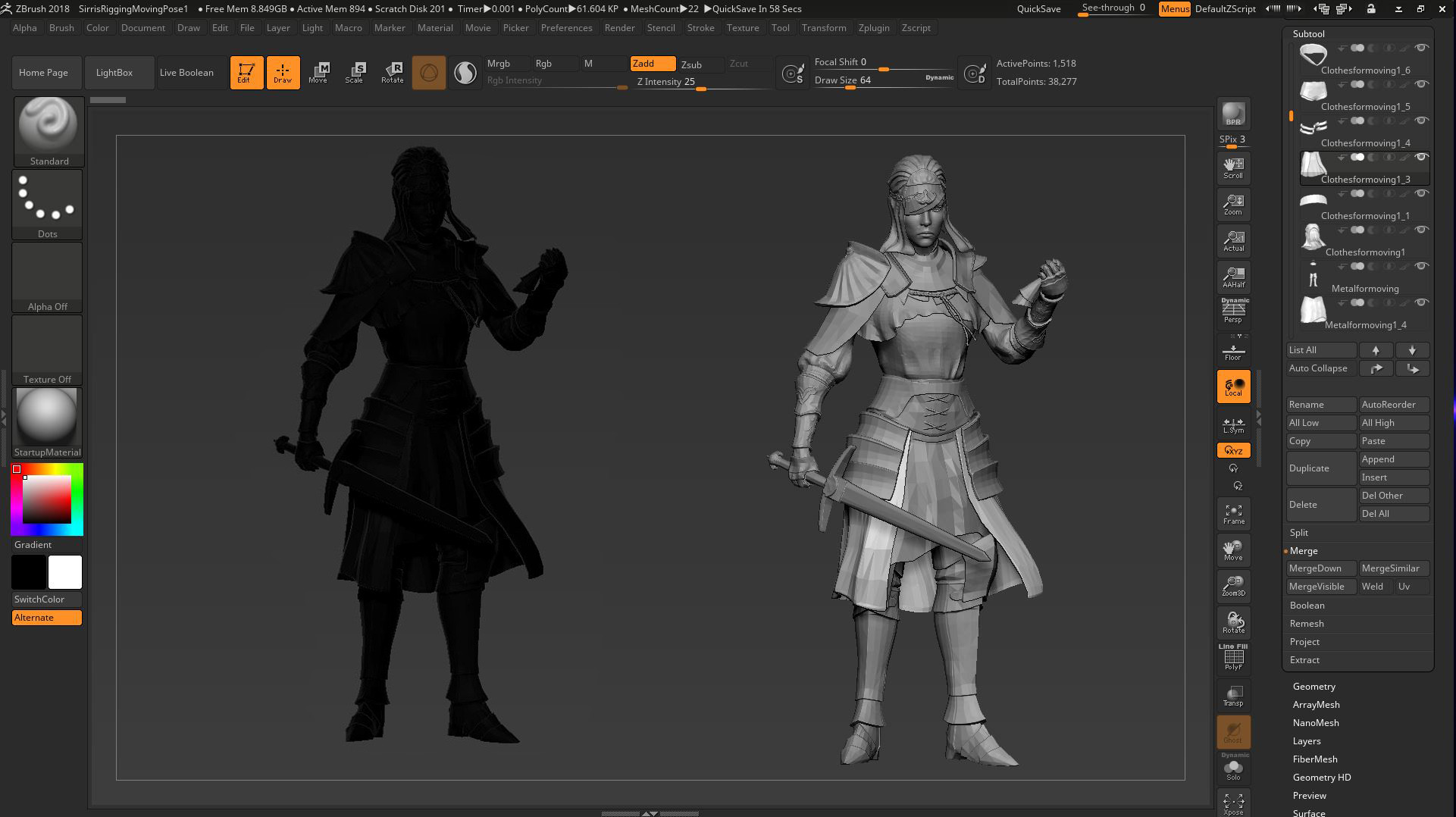
Task: Click the Xpose icon
Action: tap(1233, 803)
